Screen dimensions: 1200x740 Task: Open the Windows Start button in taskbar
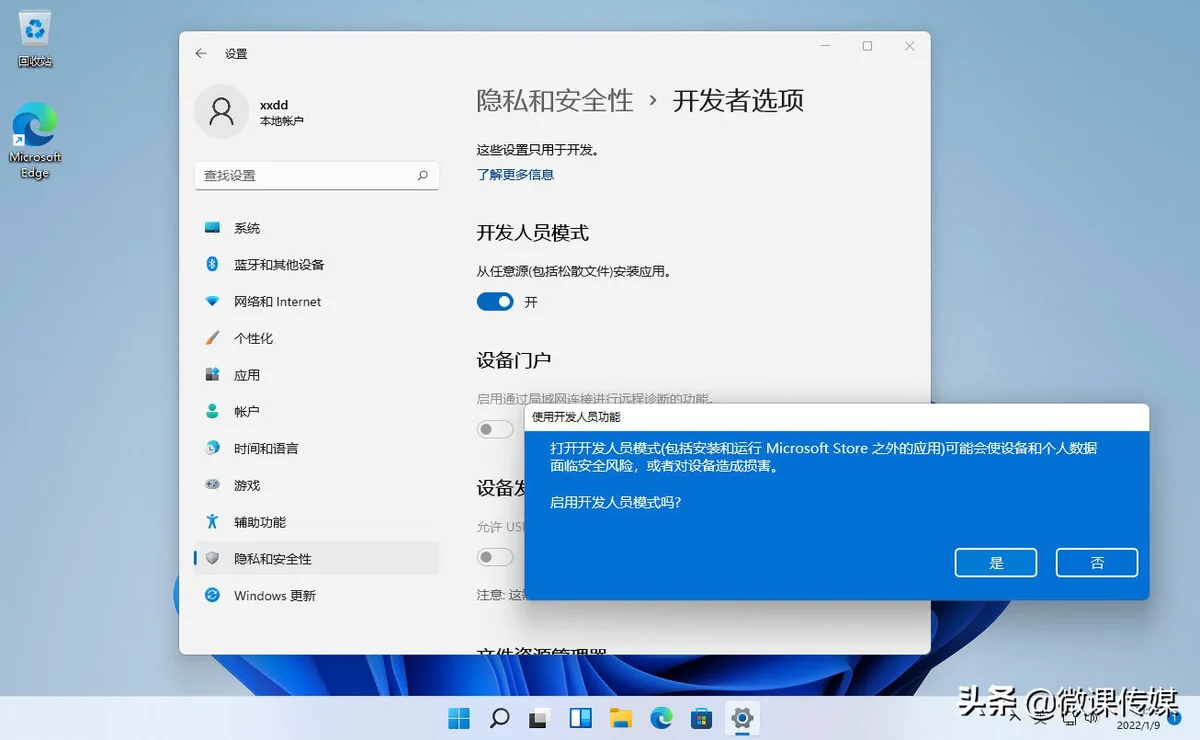[459, 717]
